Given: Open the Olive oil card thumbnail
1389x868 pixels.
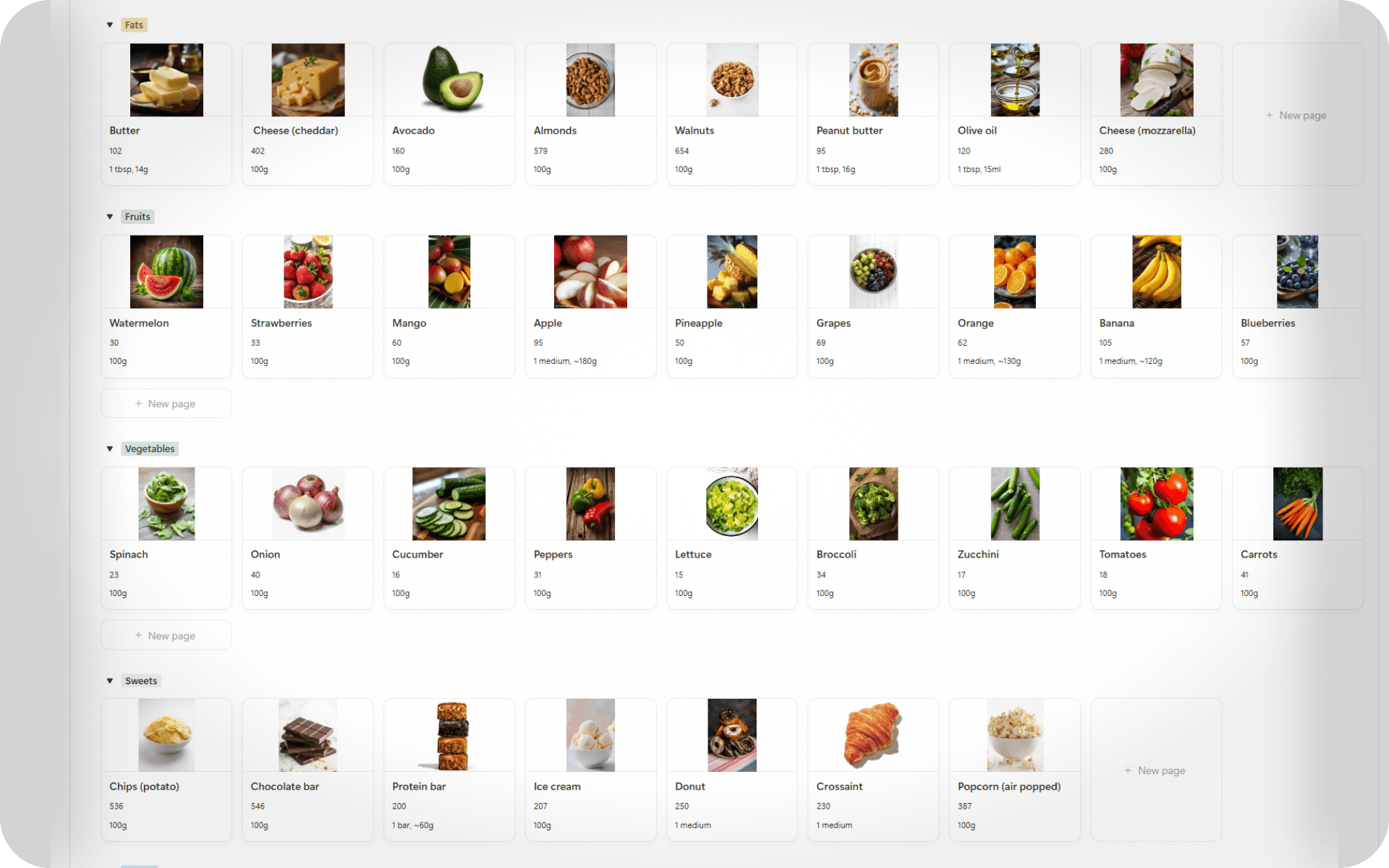Looking at the screenshot, I should 1015,80.
